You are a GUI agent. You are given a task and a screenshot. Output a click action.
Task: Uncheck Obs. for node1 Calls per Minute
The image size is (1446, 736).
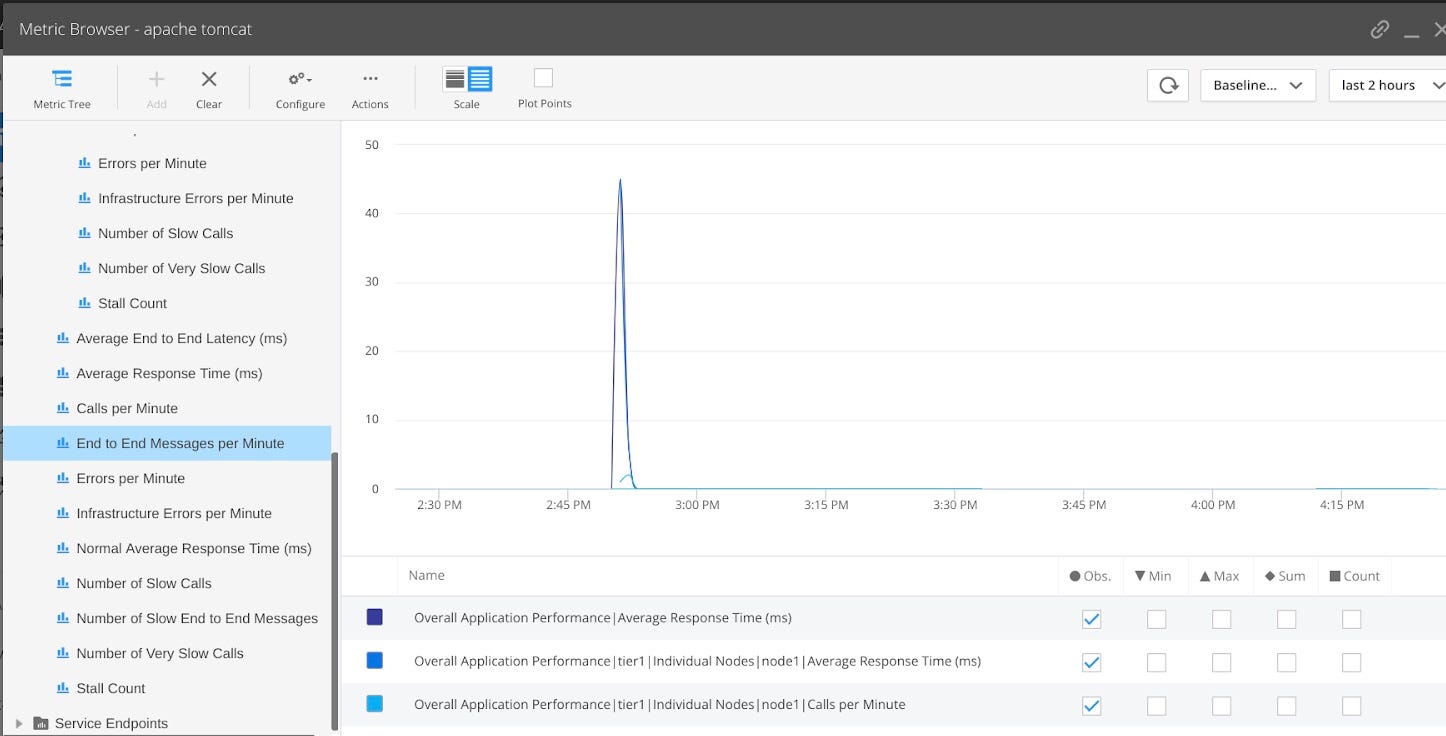tap(1091, 705)
